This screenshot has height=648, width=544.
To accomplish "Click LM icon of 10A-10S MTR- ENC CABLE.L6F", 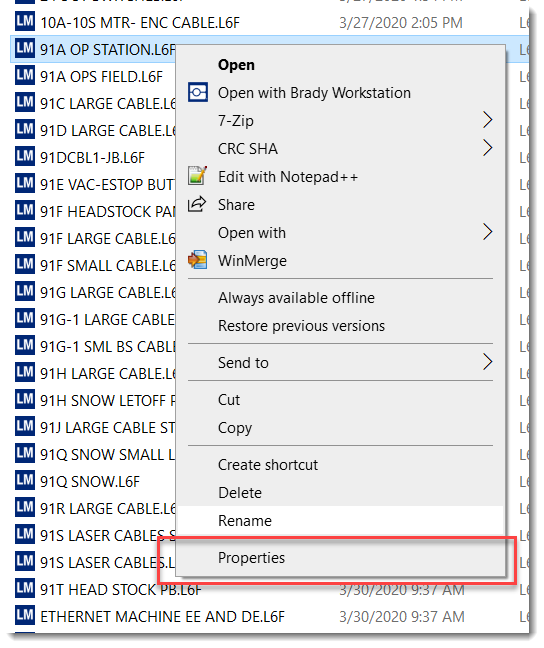I will (24, 21).
